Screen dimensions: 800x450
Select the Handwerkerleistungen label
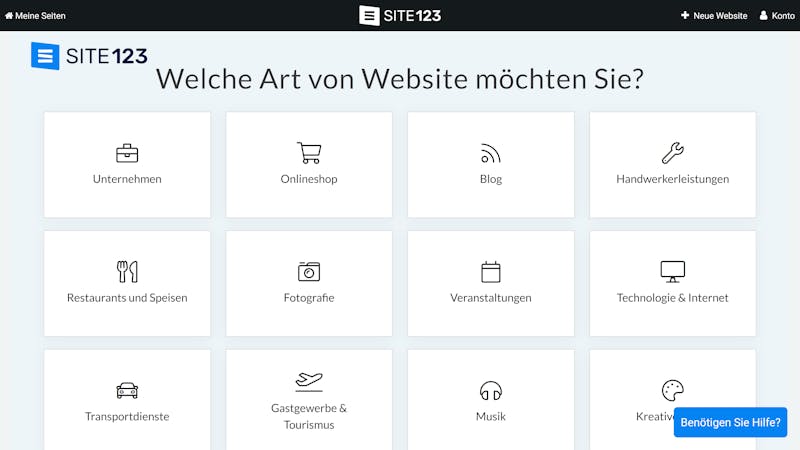tap(672, 179)
